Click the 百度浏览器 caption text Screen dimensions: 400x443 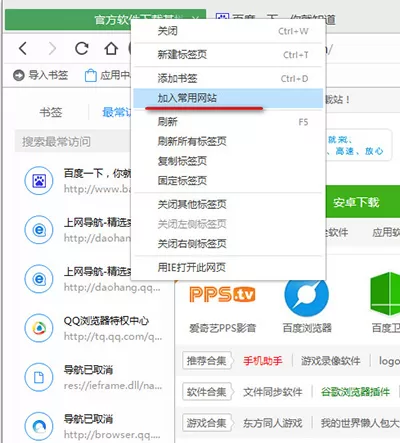(307, 328)
